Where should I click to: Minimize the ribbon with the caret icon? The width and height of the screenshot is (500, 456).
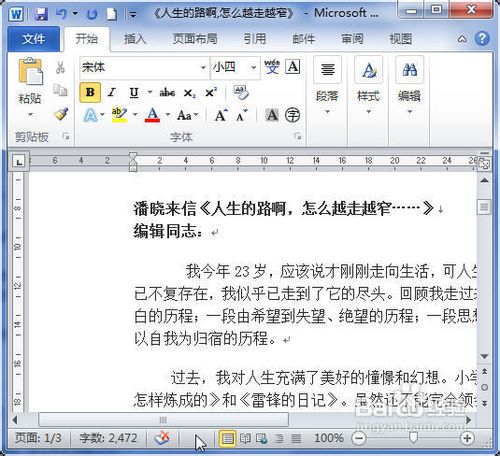tap(462, 39)
